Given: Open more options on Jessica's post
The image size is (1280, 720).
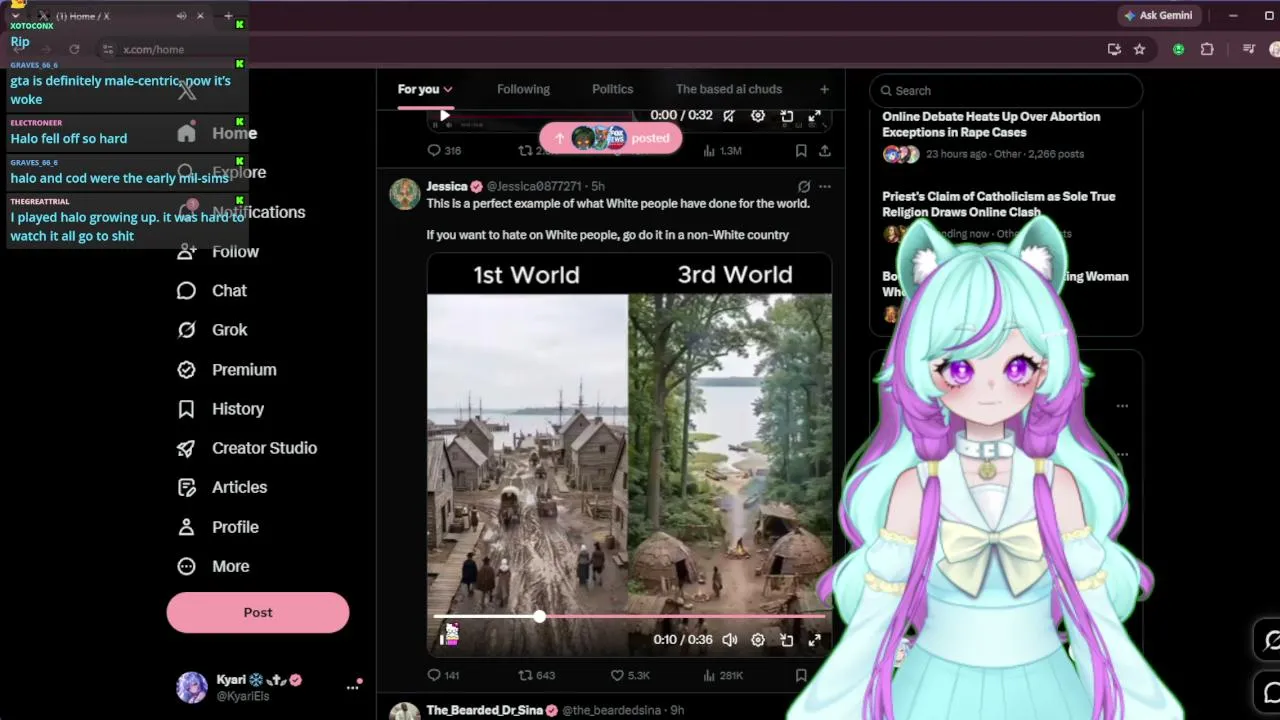Looking at the screenshot, I should click(825, 186).
